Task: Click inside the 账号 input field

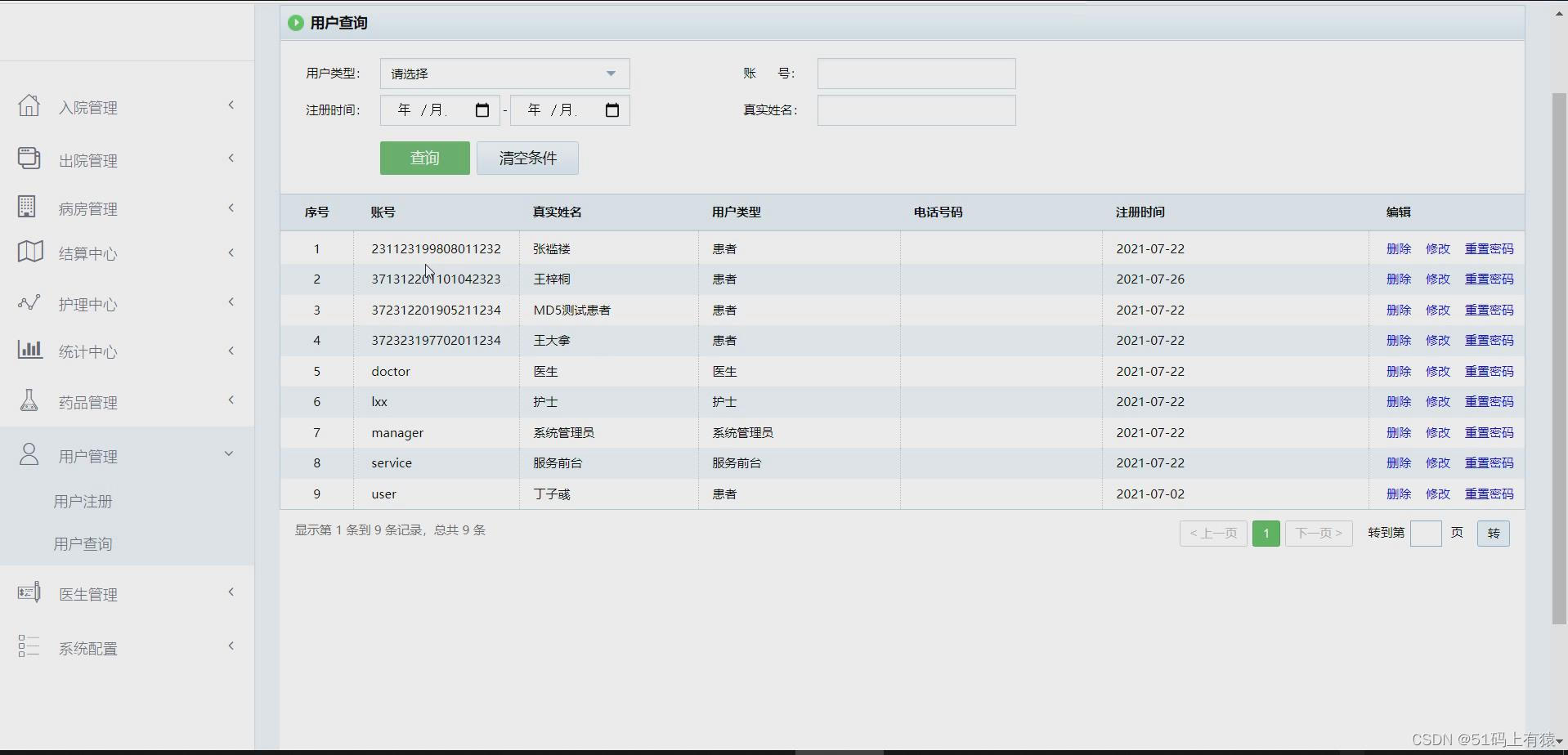Action: pos(916,74)
